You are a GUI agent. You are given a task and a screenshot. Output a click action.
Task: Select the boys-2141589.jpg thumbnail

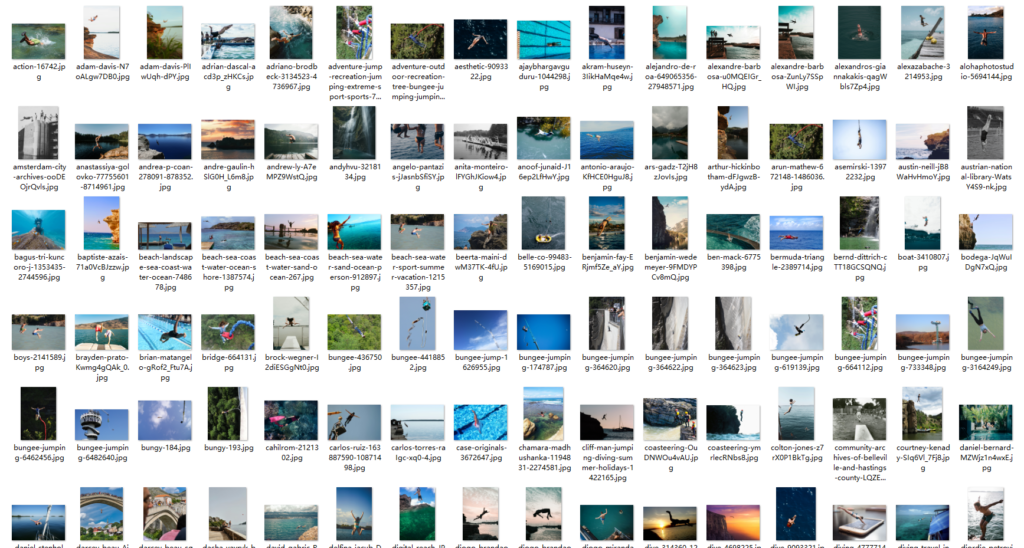pyautogui.click(x=39, y=332)
